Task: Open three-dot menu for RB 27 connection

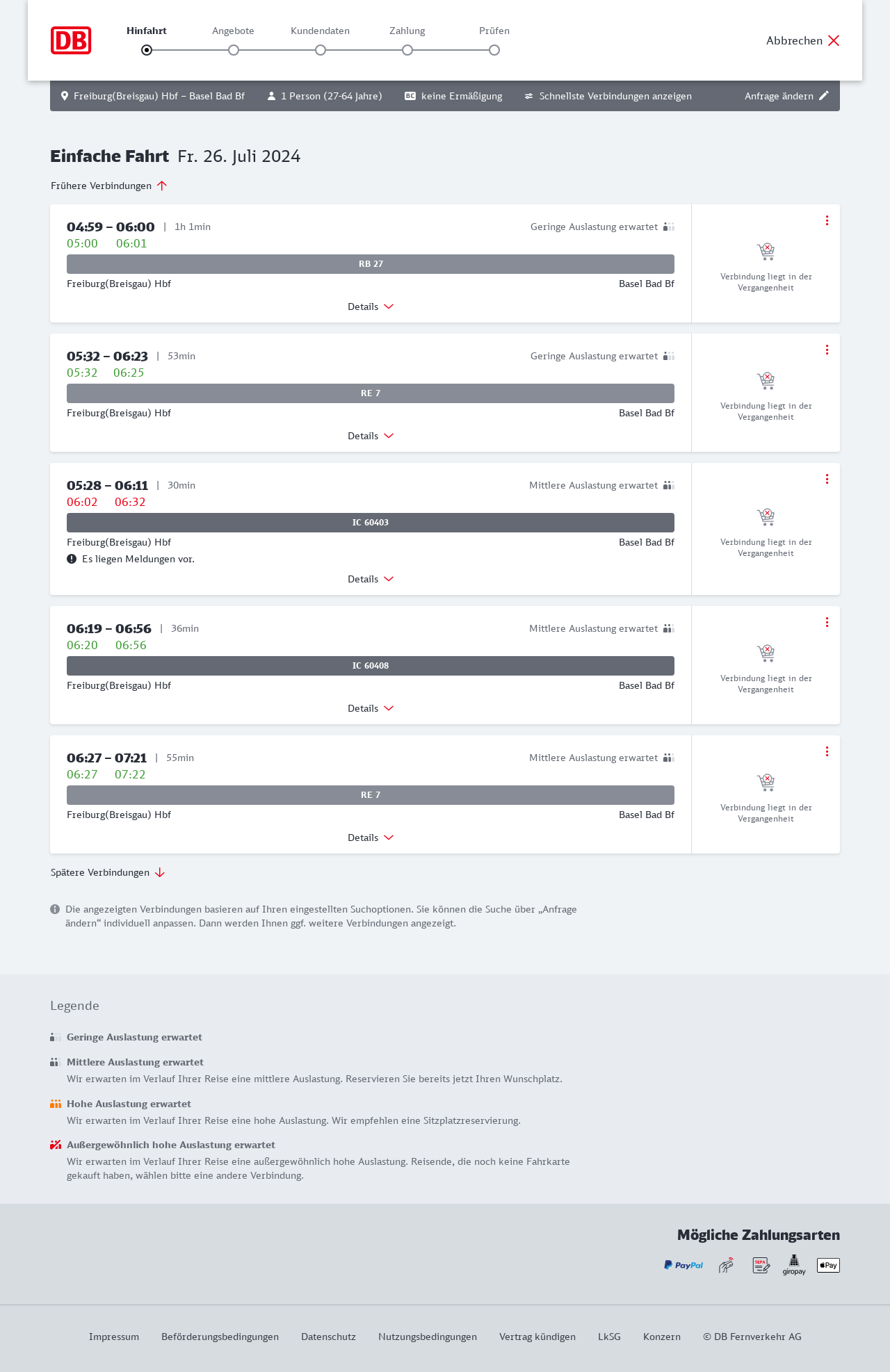Action: [x=827, y=220]
